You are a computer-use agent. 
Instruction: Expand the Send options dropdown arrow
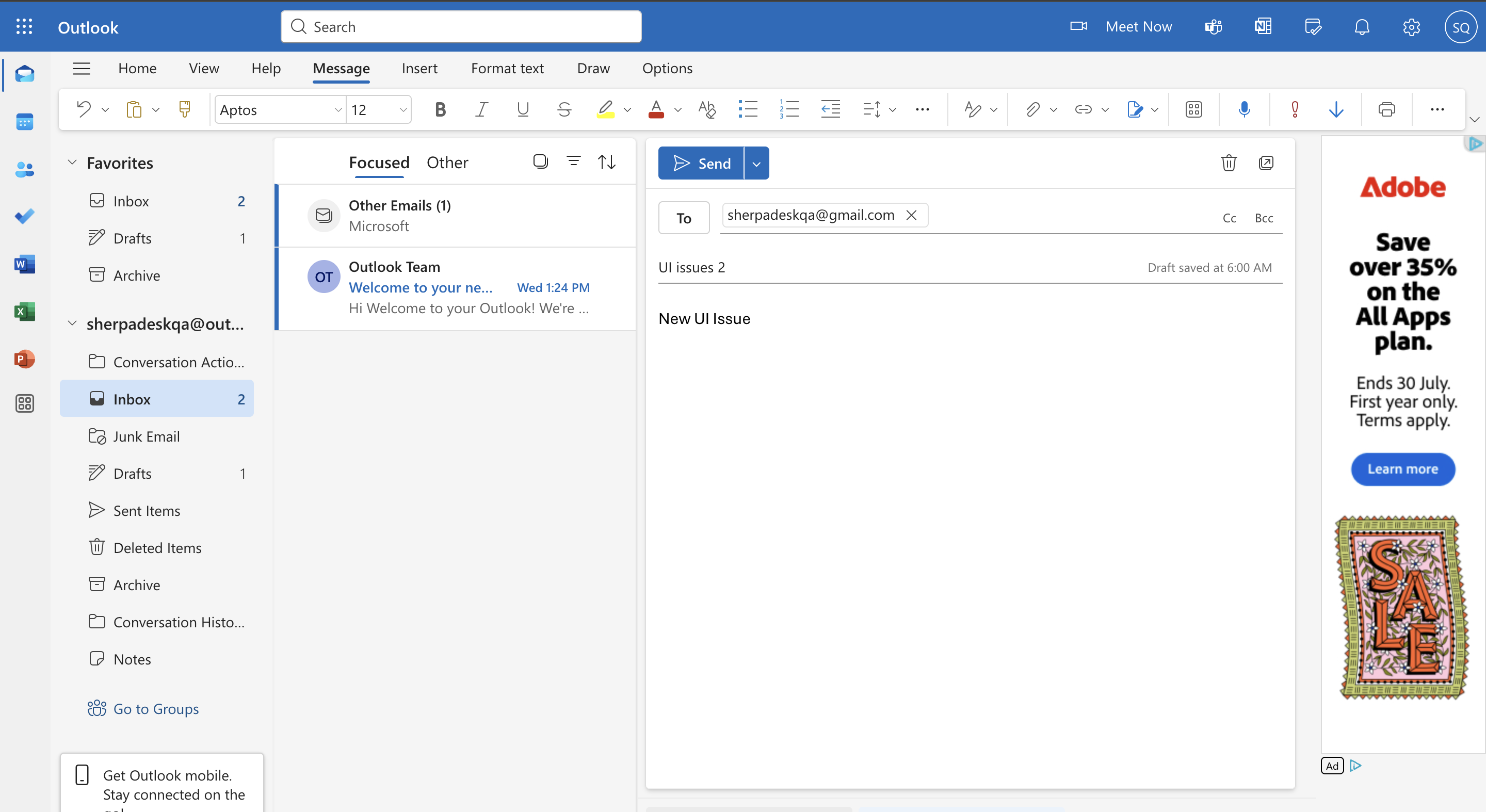click(756, 164)
